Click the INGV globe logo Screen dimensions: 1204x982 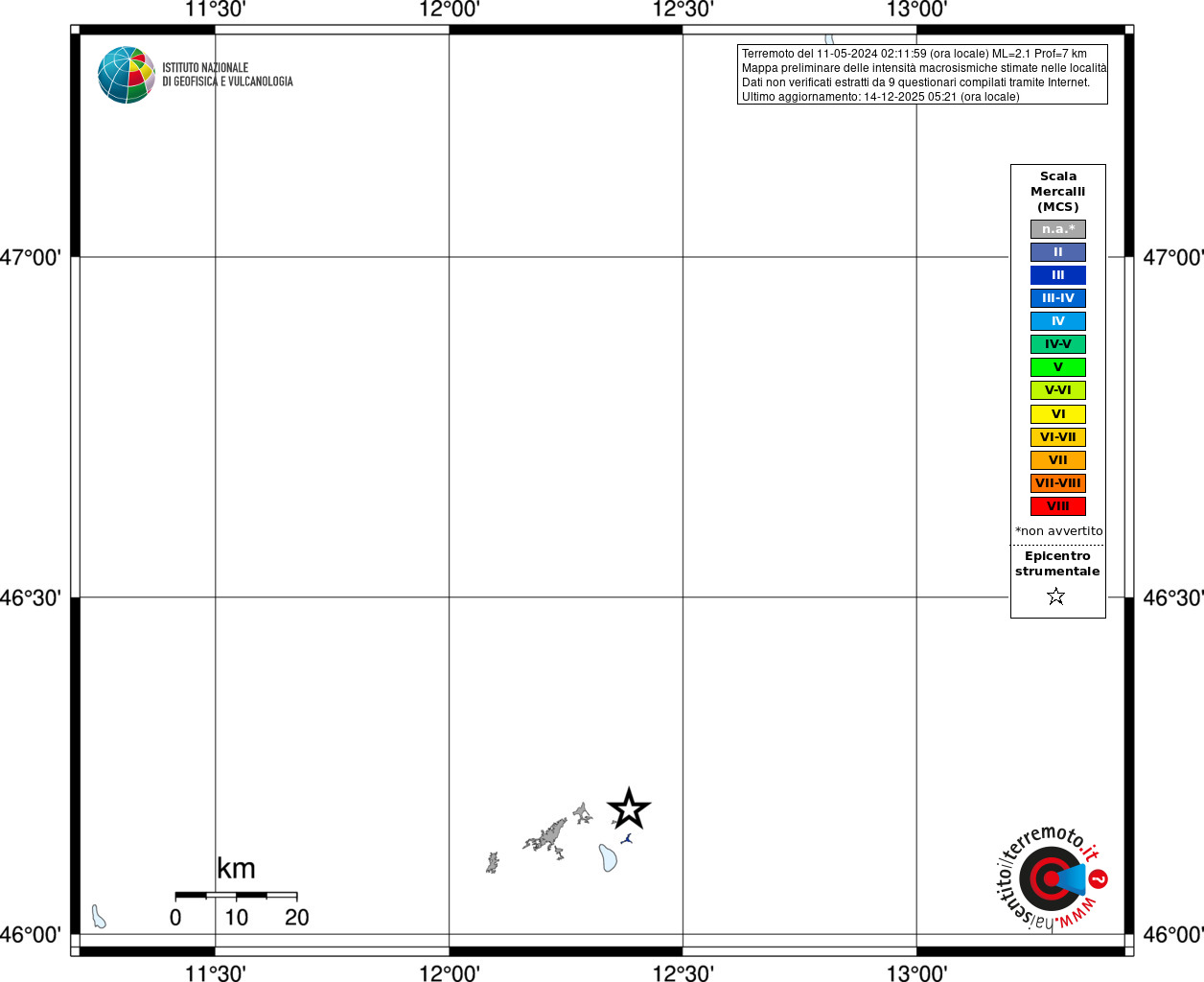(127, 75)
